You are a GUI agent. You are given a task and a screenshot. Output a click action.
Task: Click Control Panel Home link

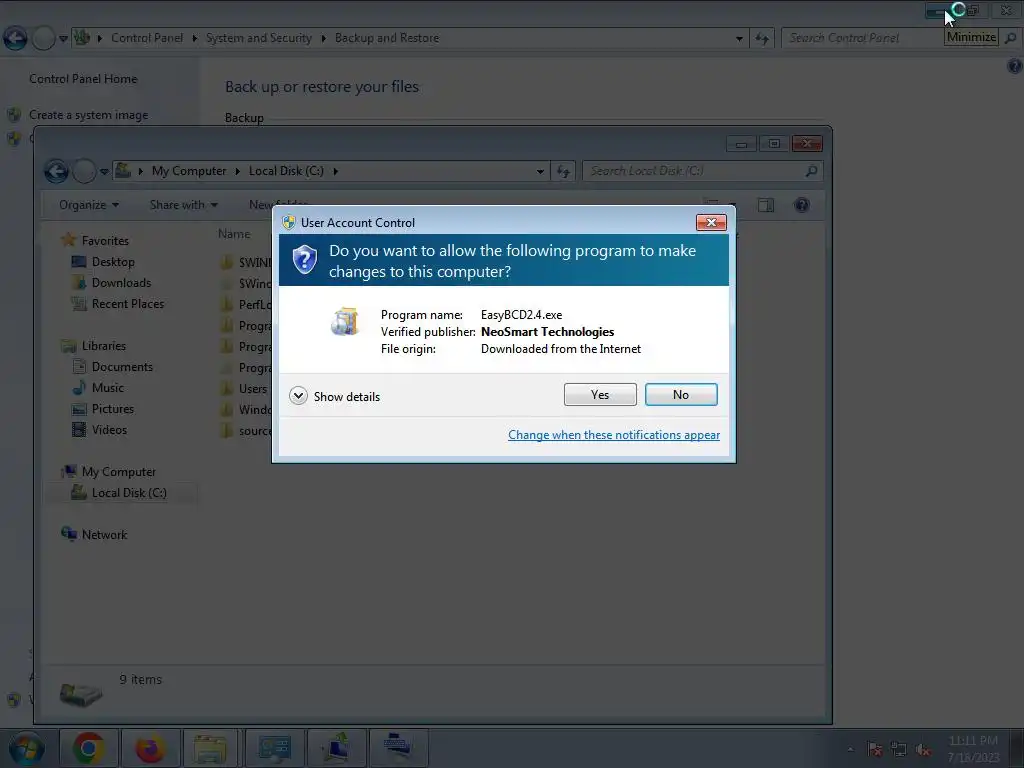point(83,79)
